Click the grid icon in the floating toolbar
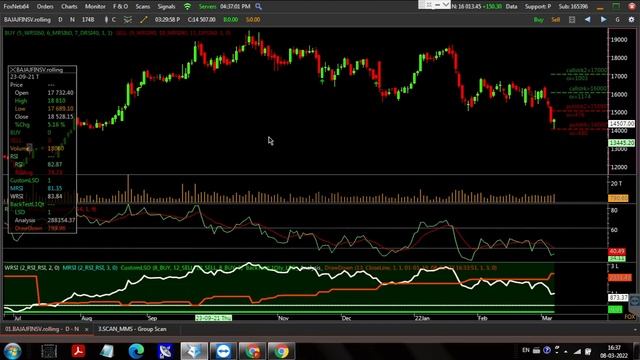The height and width of the screenshot is (360, 640). [429, 4]
